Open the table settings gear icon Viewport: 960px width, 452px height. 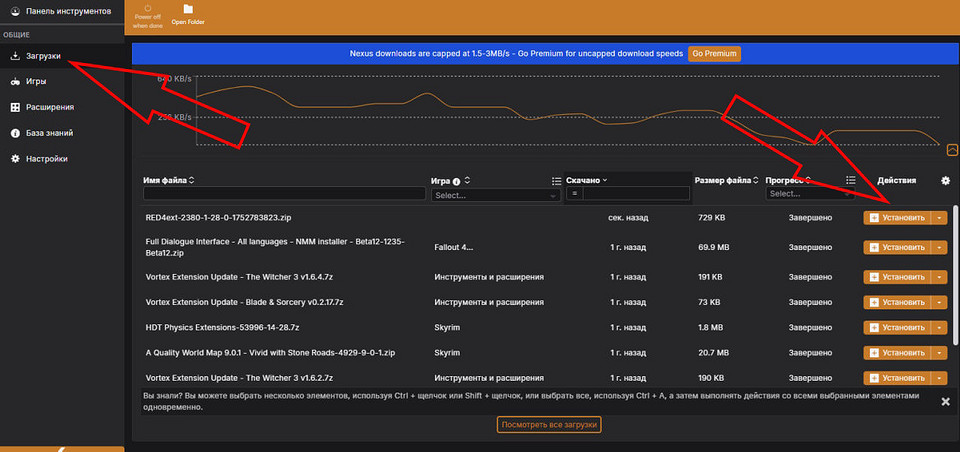(945, 181)
